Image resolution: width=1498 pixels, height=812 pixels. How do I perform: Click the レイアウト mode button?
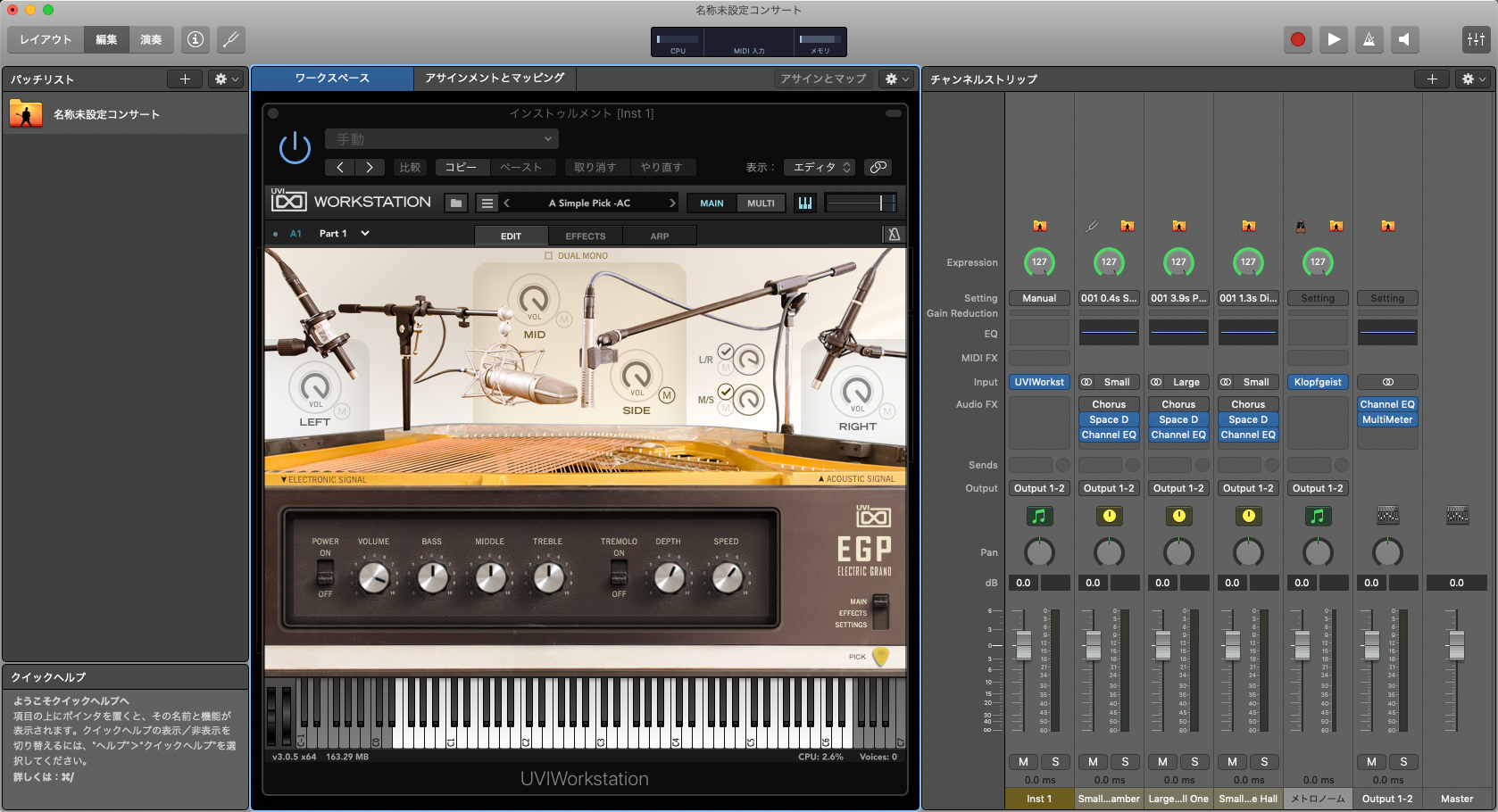[x=46, y=39]
